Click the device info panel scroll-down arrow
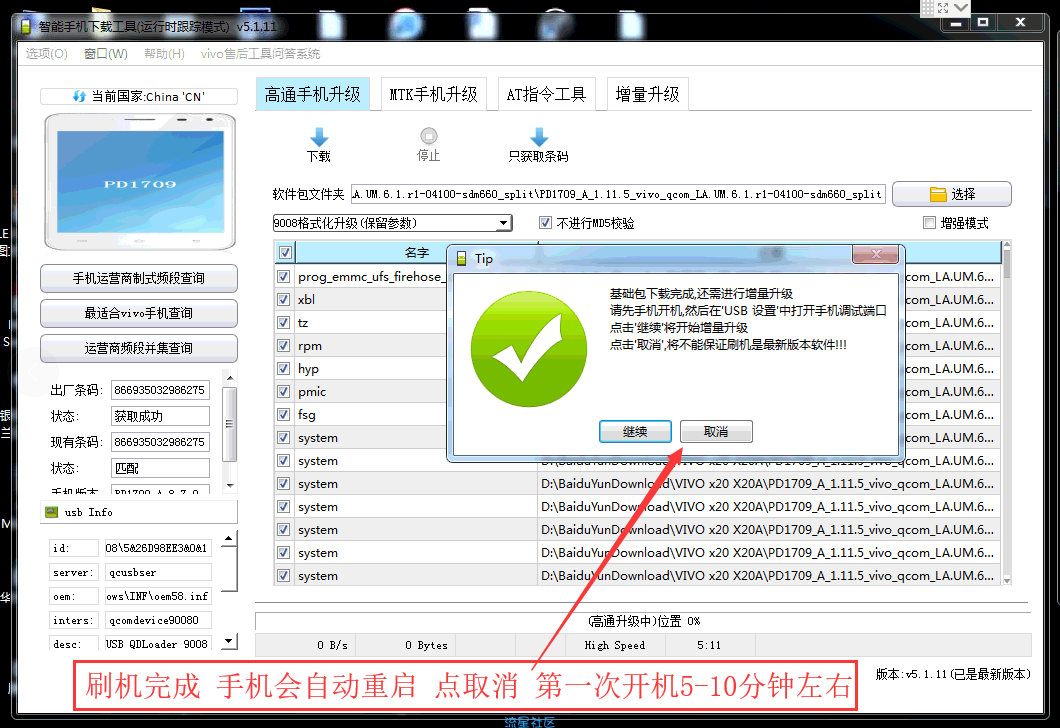The image size is (1060, 728). (x=230, y=485)
